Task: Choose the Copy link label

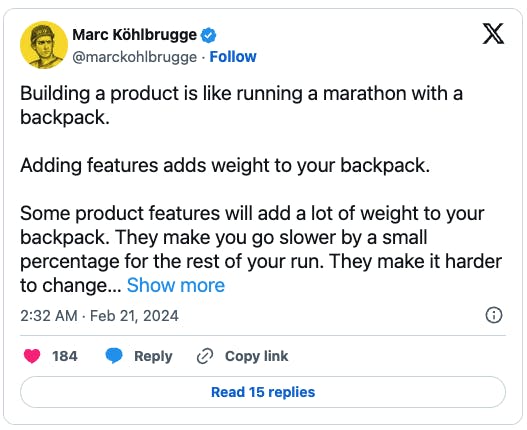Action: coord(256,356)
